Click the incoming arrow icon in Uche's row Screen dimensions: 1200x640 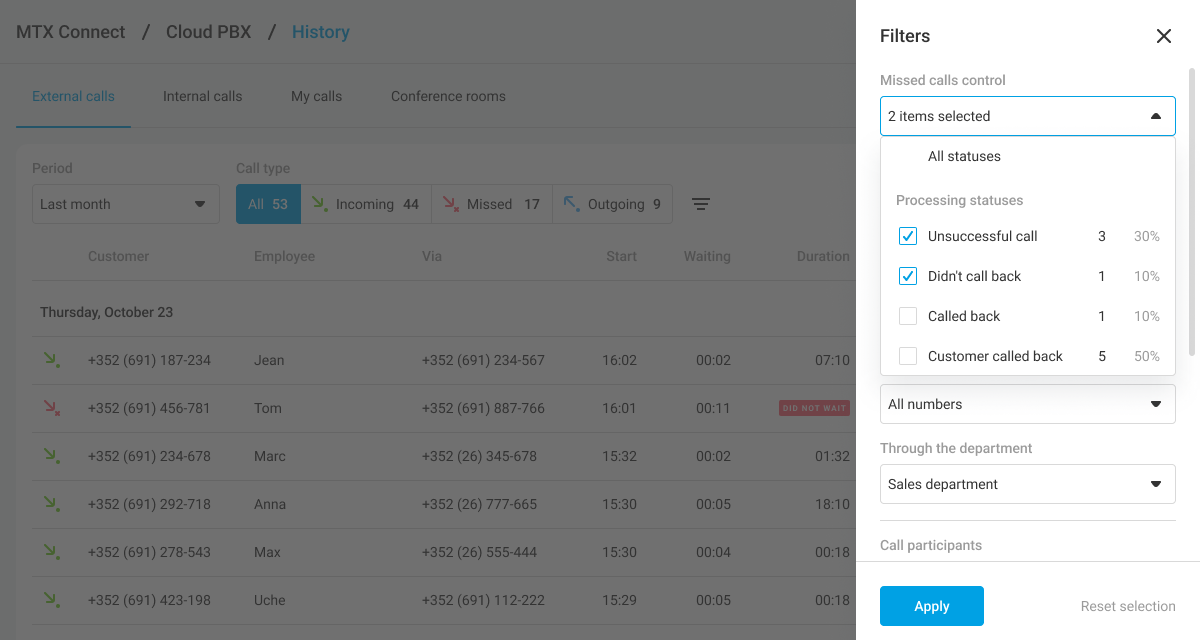51,600
